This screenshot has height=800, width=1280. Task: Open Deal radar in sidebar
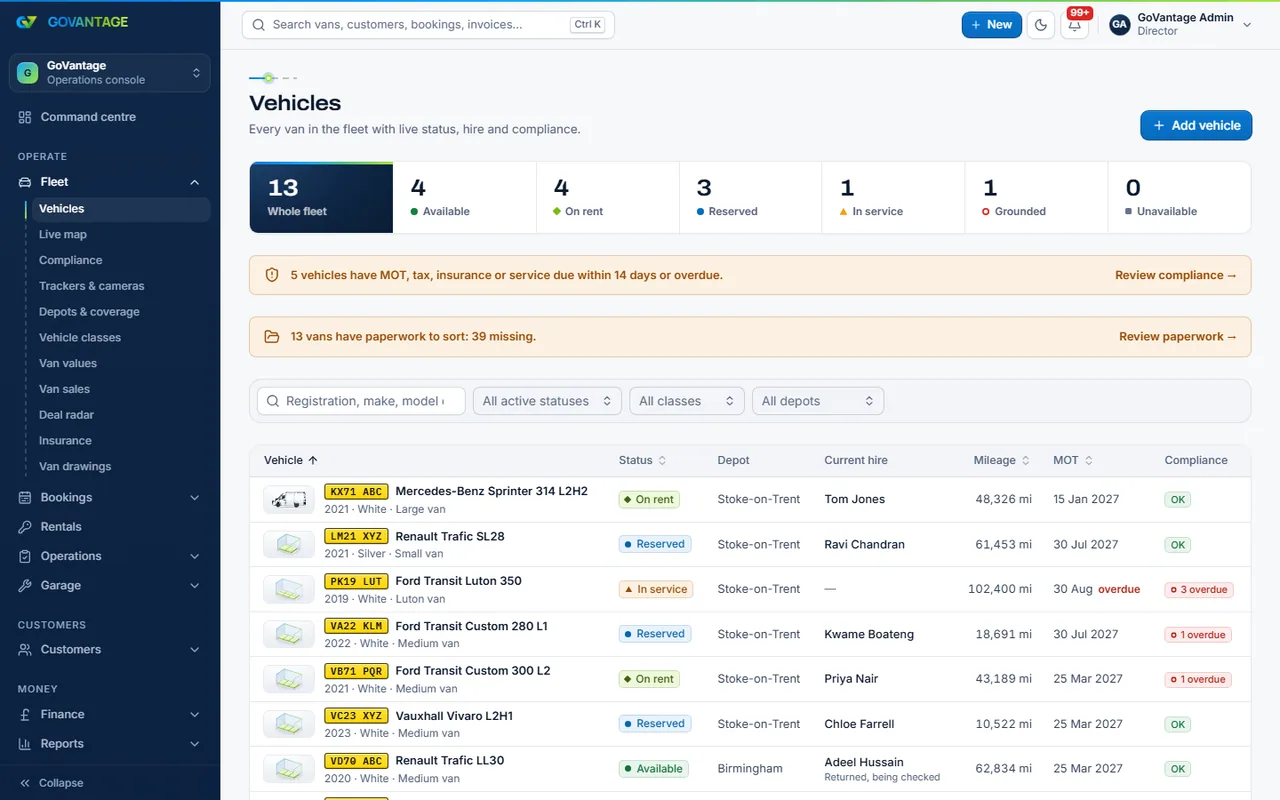(x=66, y=415)
